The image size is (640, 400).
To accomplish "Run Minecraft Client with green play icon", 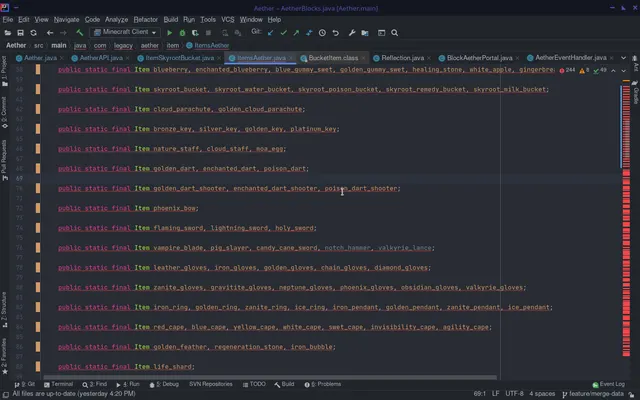I will [169, 33].
